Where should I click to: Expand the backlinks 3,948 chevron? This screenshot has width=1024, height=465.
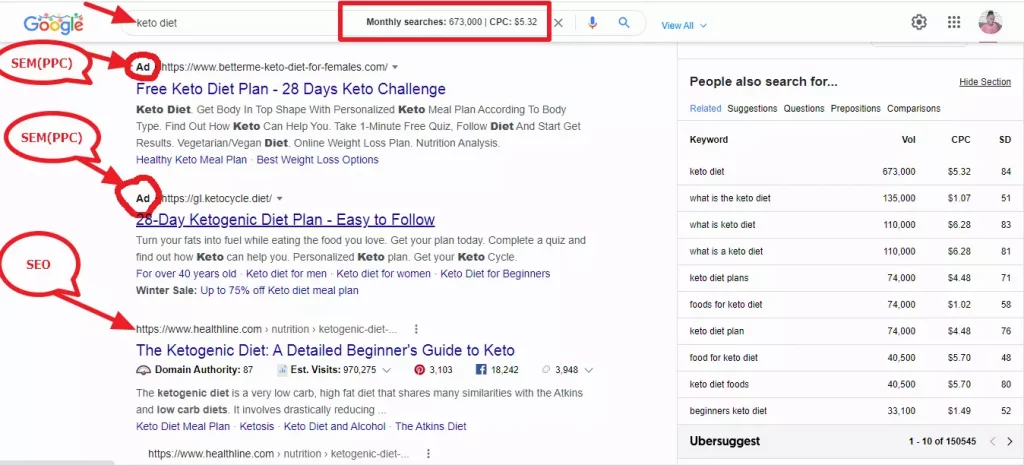(x=589, y=370)
